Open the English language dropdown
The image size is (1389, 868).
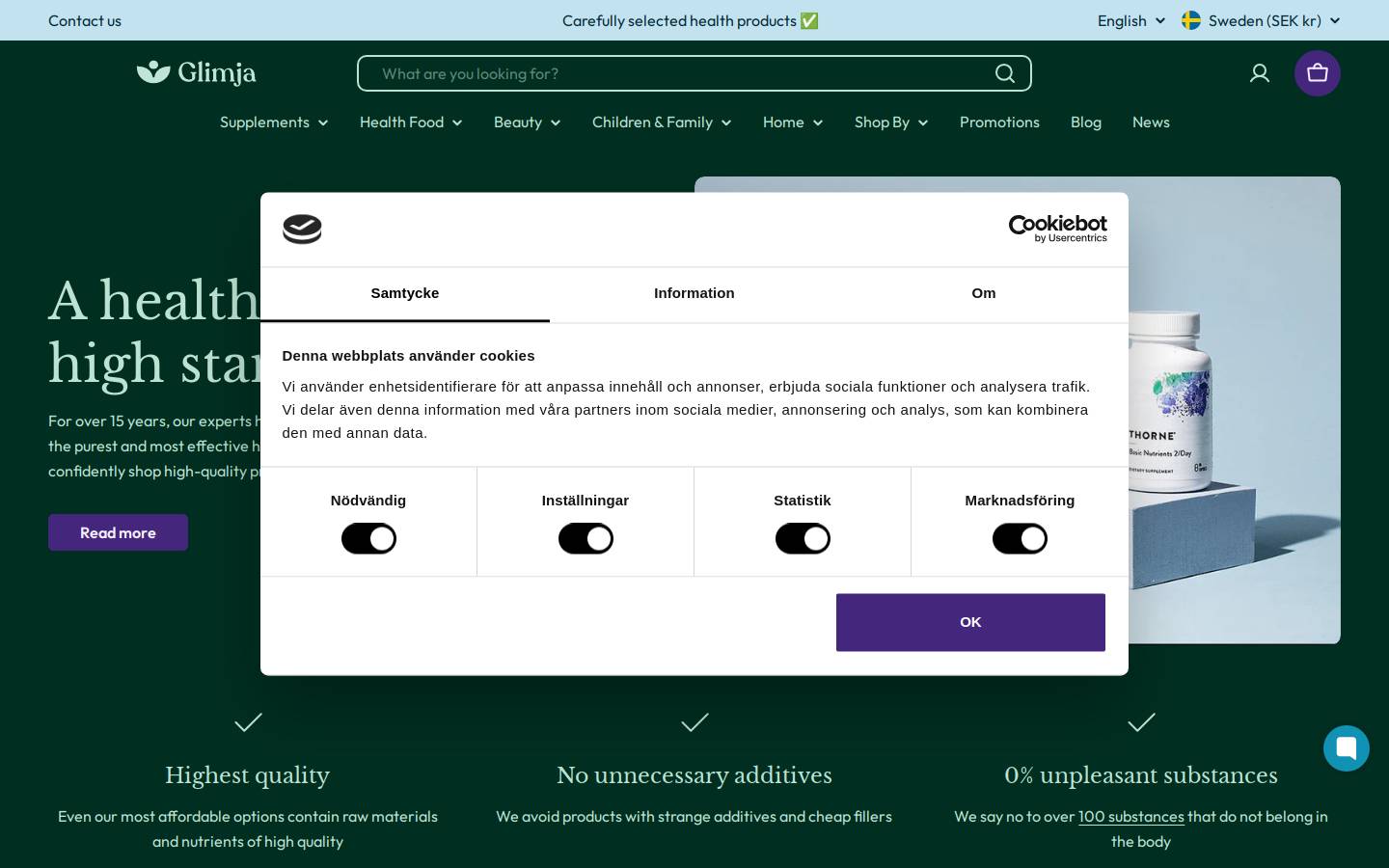(x=1131, y=20)
